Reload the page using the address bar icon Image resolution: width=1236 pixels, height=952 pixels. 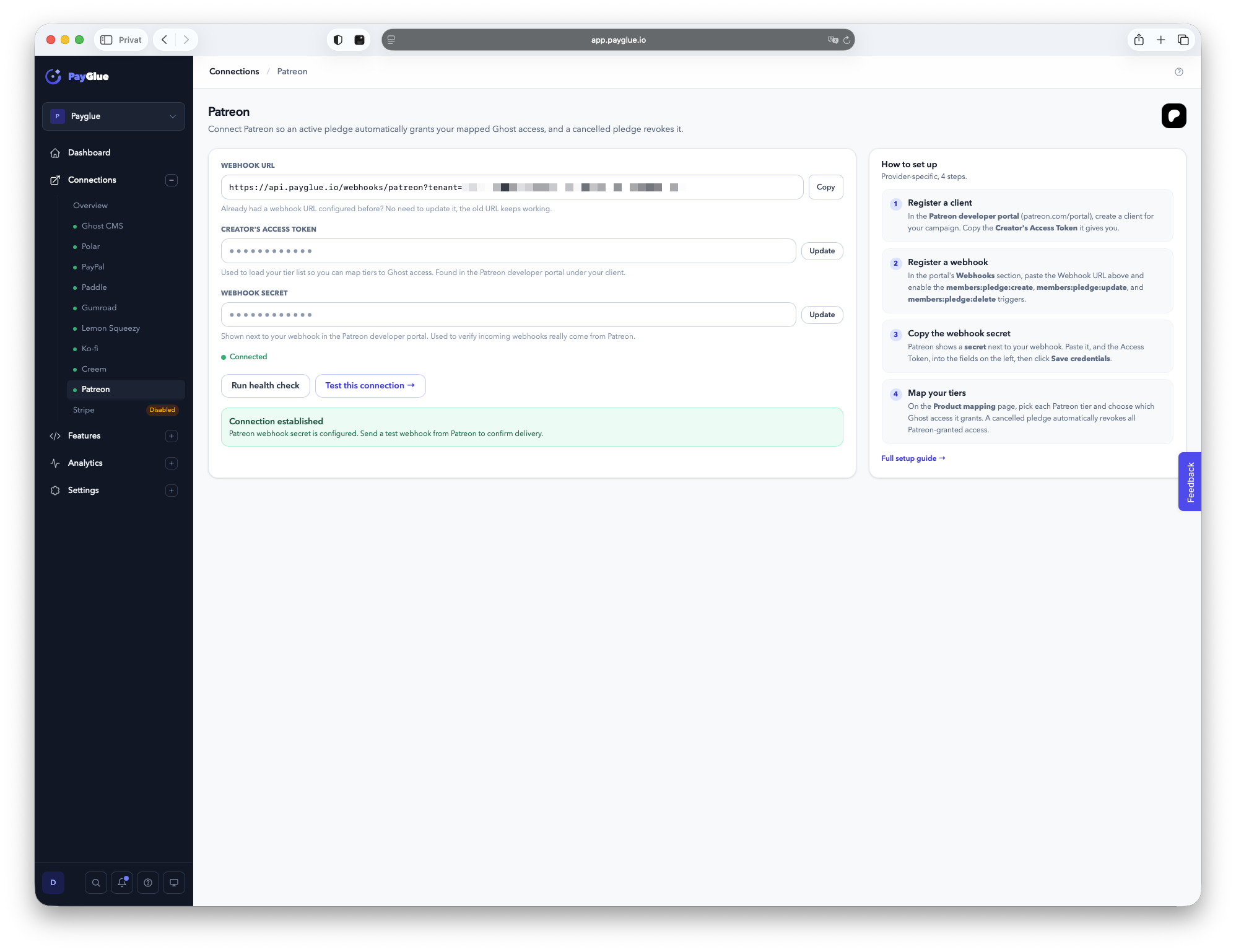(x=846, y=40)
